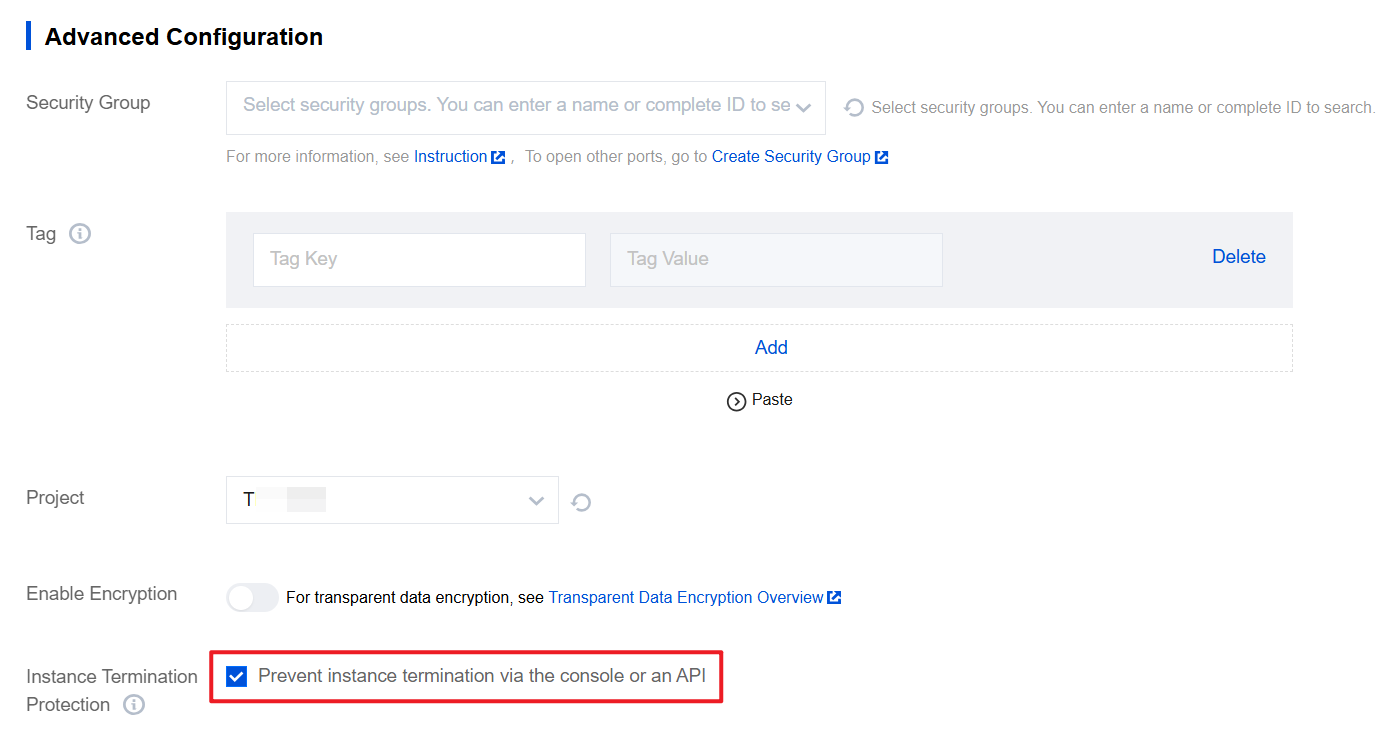1398x731 pixels.
Task: Focus the Tag Value input field
Action: pyautogui.click(x=776, y=260)
